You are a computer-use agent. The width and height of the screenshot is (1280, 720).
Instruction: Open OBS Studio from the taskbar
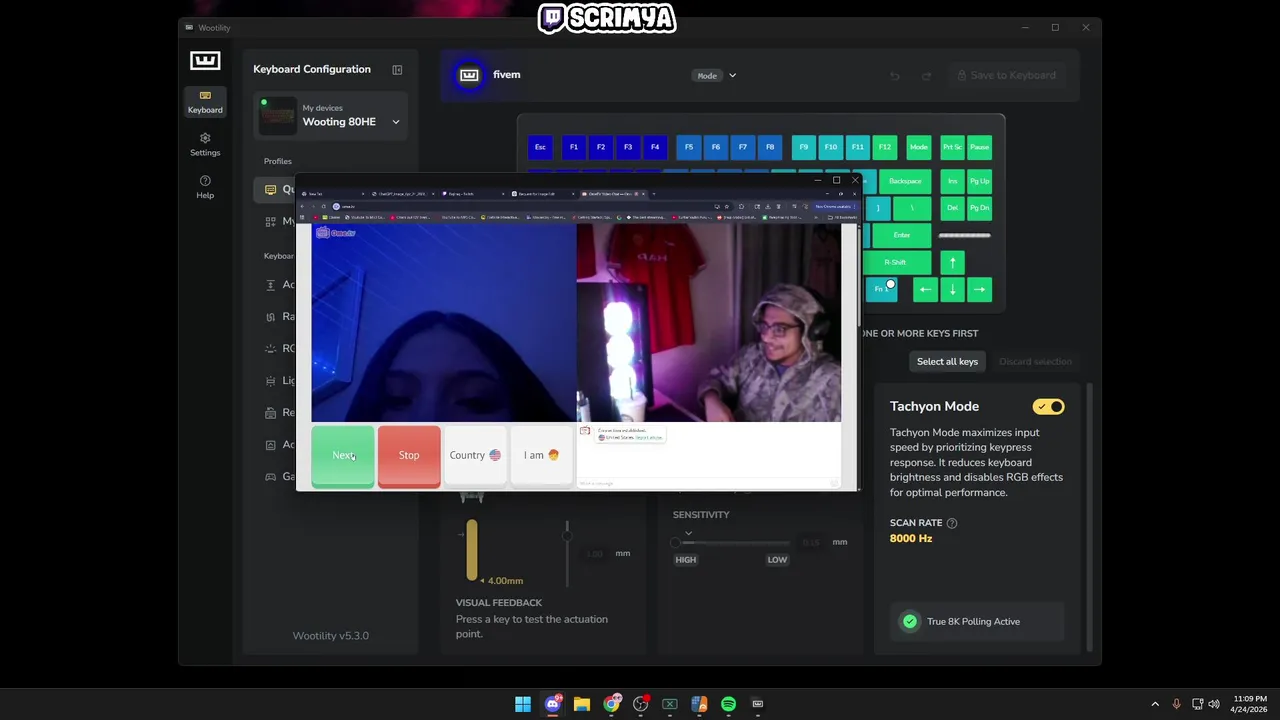(641, 704)
